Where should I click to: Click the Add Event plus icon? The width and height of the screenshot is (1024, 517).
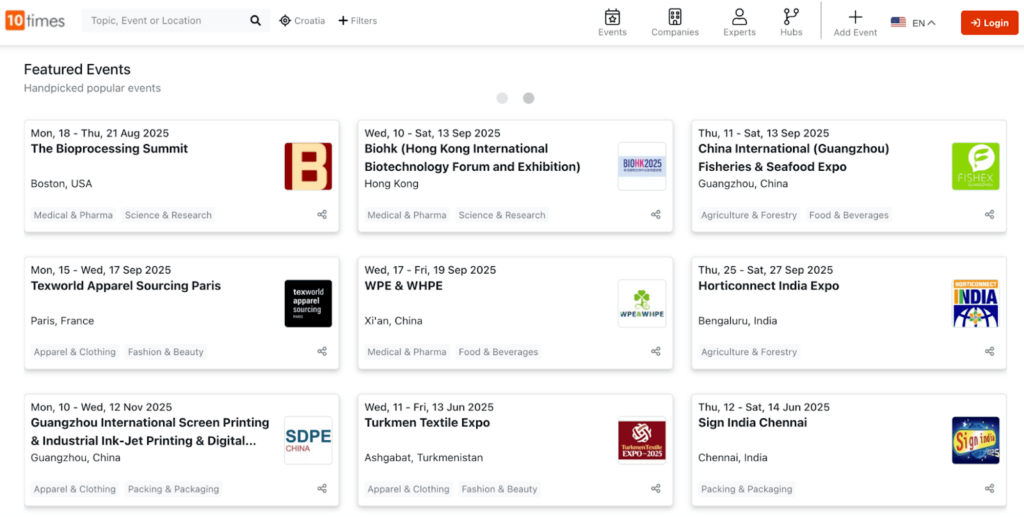(855, 17)
